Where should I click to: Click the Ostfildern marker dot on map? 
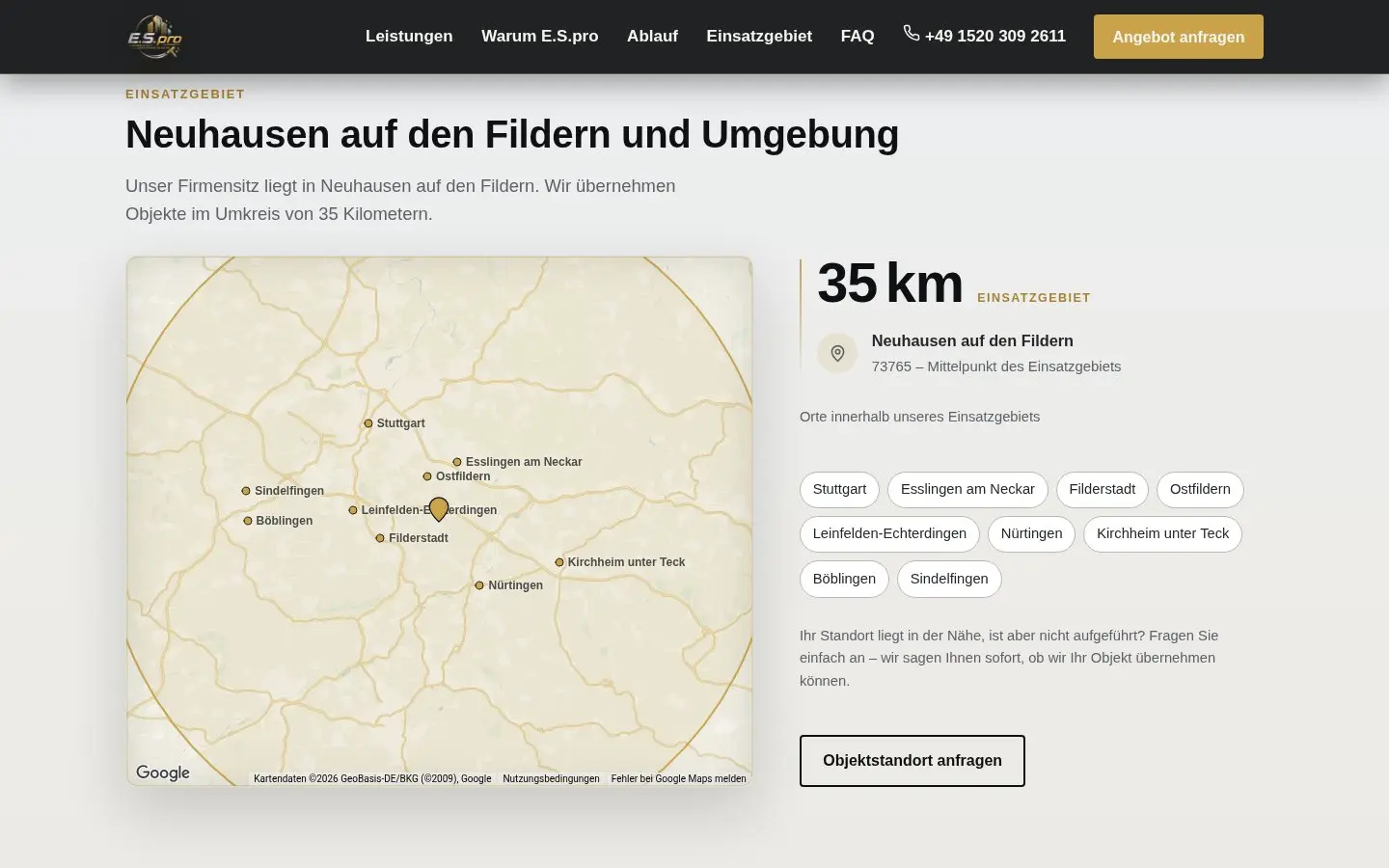click(427, 476)
